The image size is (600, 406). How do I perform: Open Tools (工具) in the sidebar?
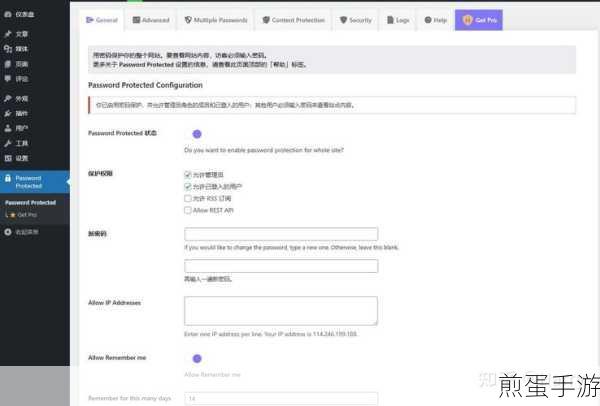tap(16, 143)
